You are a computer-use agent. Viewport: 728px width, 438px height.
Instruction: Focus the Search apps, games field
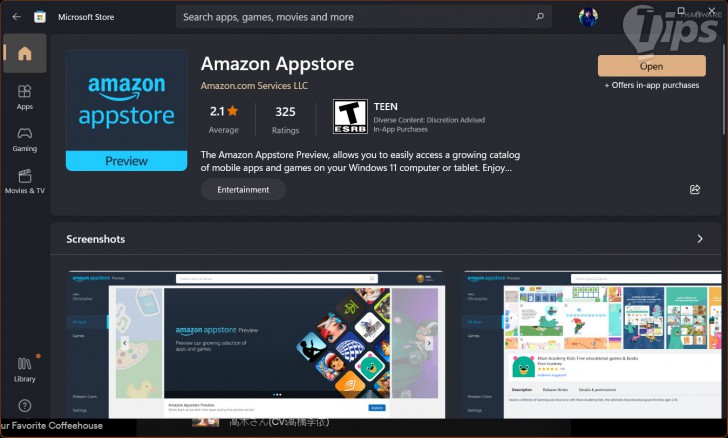364,17
